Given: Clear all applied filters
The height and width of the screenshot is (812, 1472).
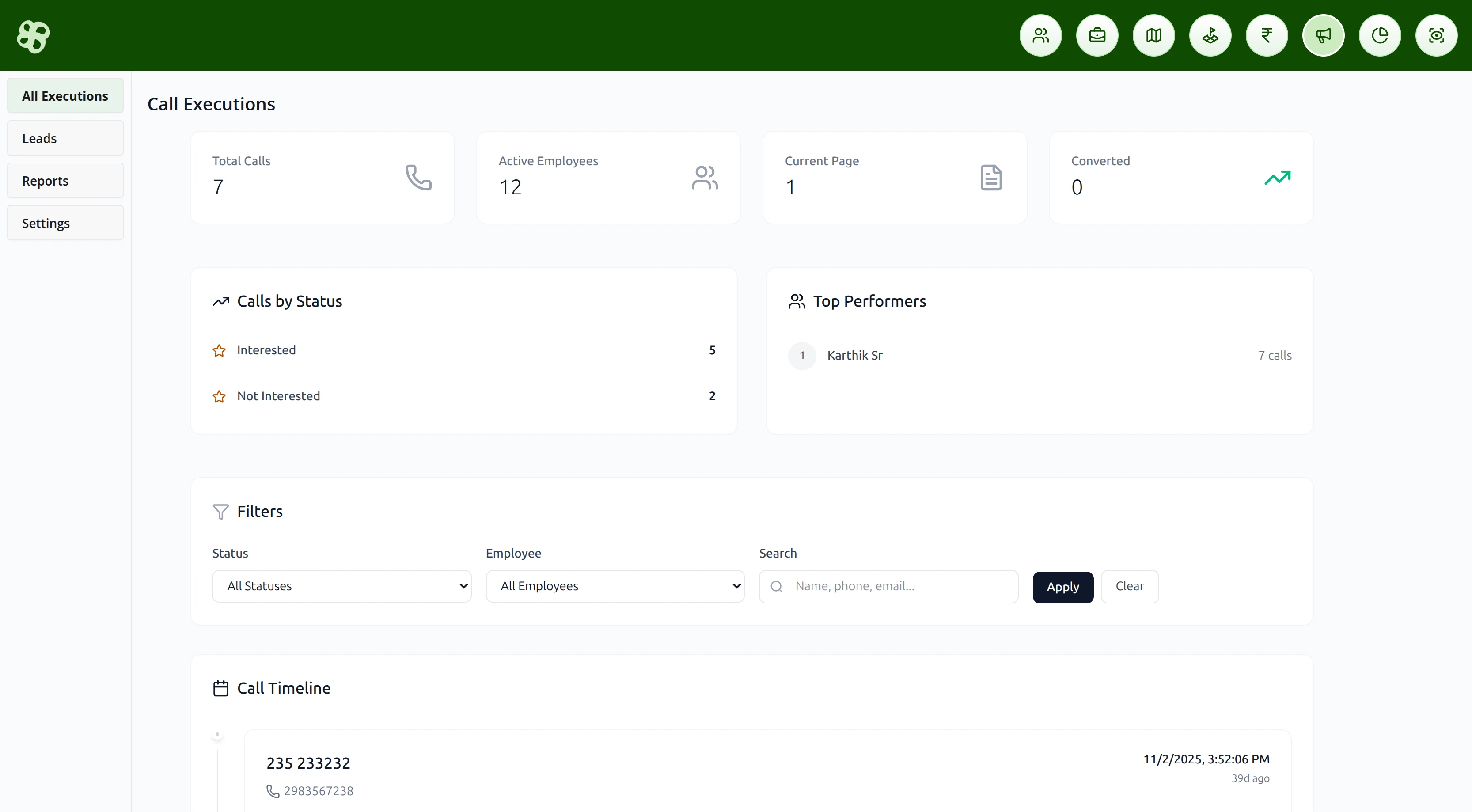Looking at the screenshot, I should pos(1130,586).
